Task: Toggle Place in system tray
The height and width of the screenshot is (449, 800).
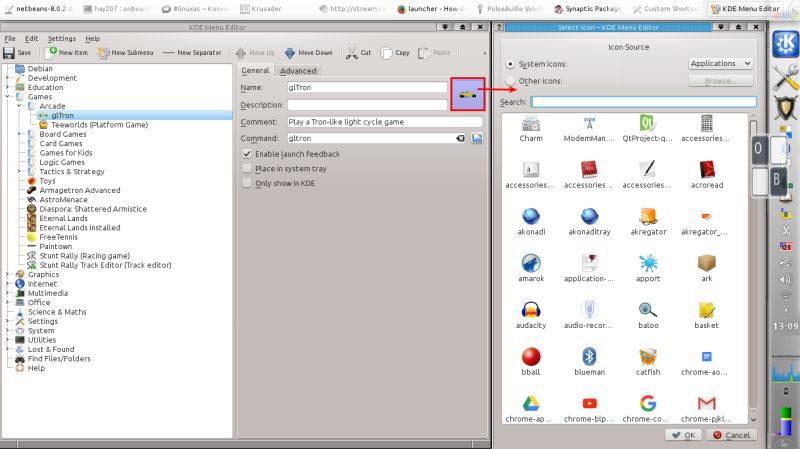Action: (247, 168)
